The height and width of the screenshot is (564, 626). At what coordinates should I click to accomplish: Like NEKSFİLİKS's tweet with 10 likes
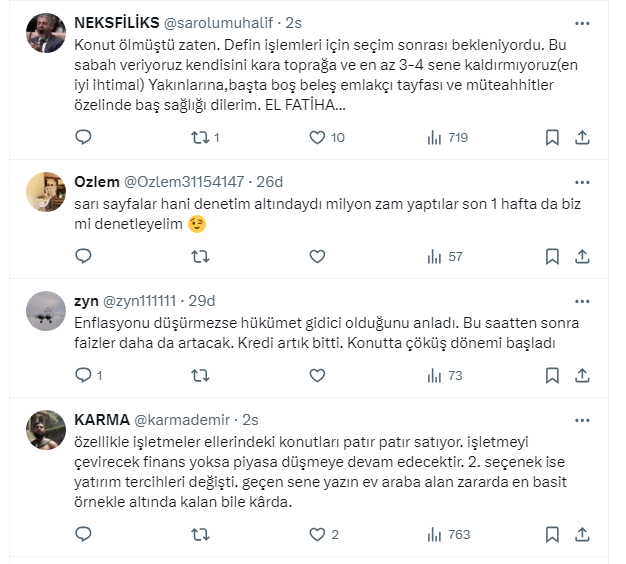click(317, 138)
